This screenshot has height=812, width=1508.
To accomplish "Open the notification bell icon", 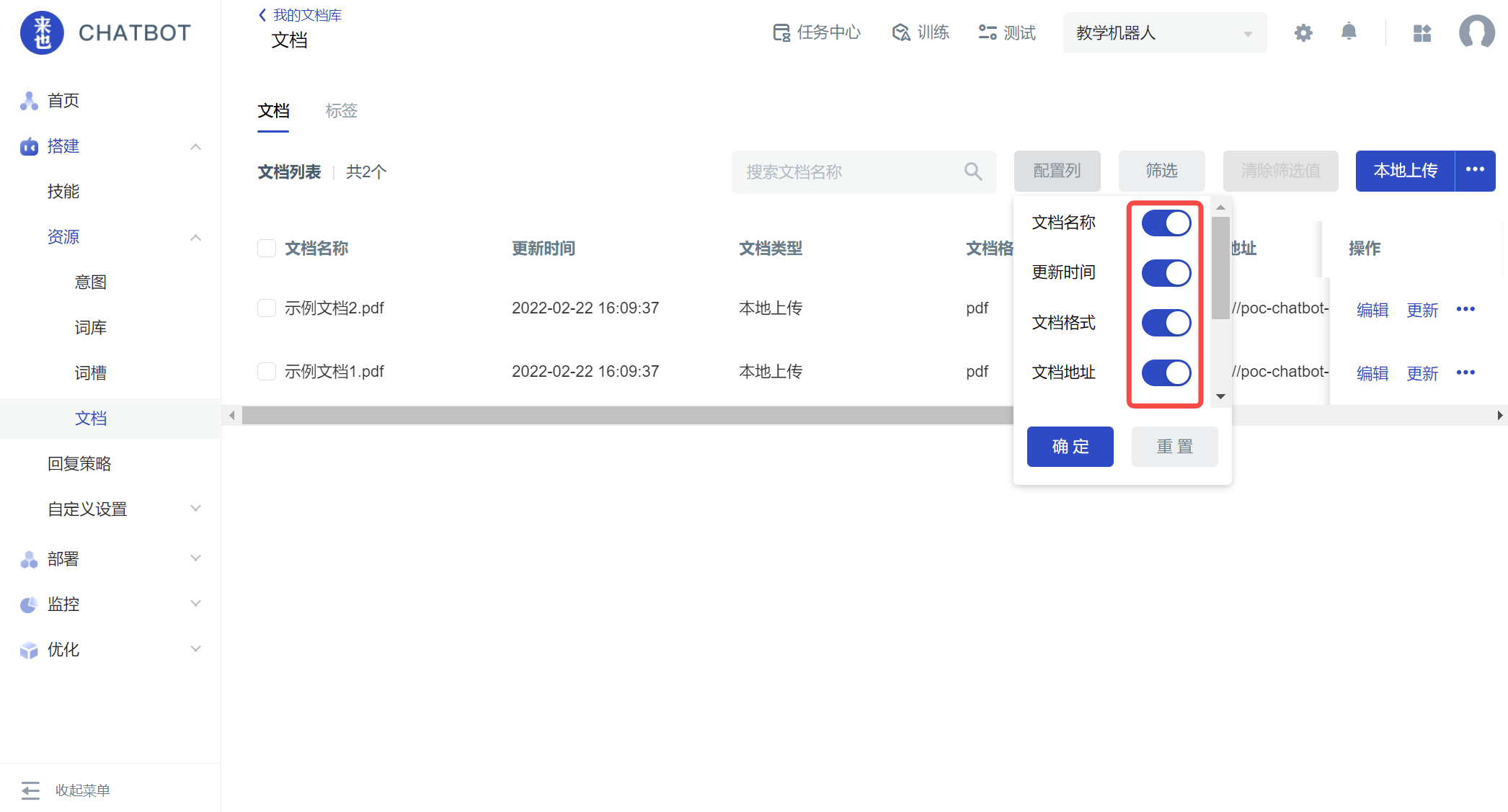I will pos(1349,32).
